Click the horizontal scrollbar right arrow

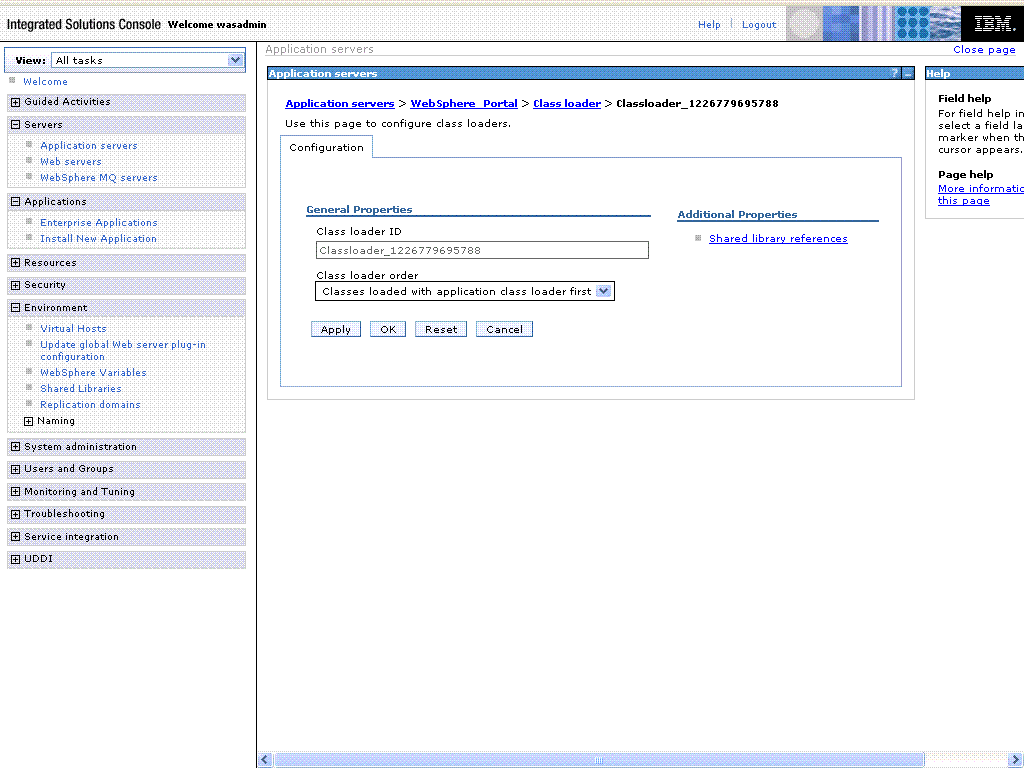[x=1016, y=759]
